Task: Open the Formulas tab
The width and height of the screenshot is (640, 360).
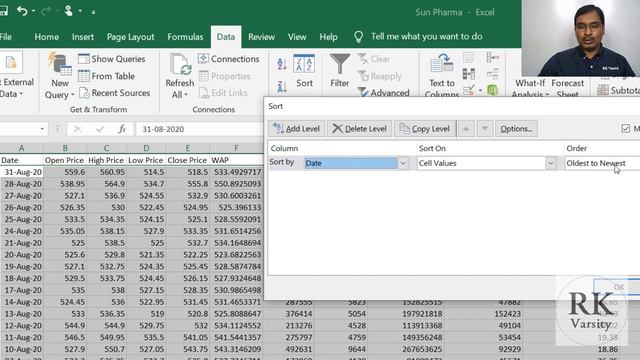Action: tap(185, 37)
